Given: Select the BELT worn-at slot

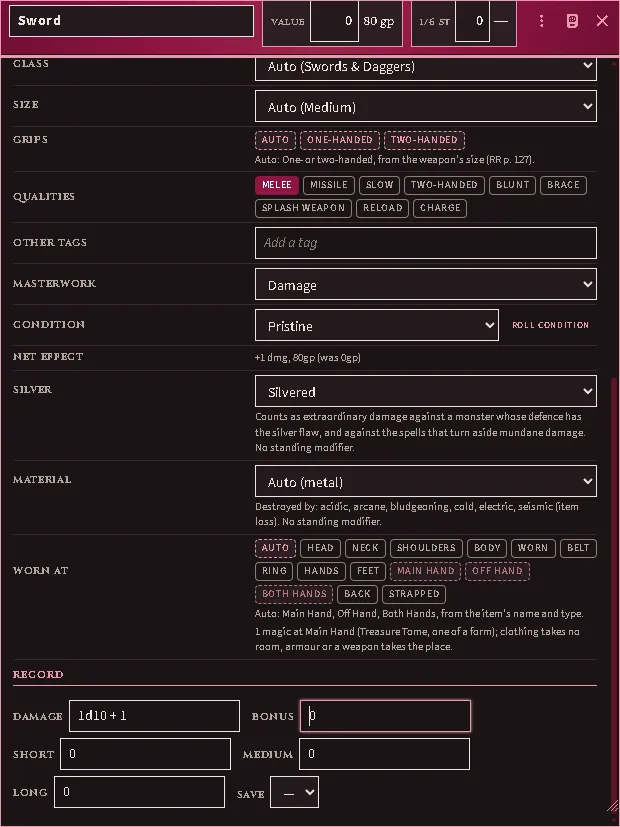Looking at the screenshot, I should pyautogui.click(x=578, y=548).
